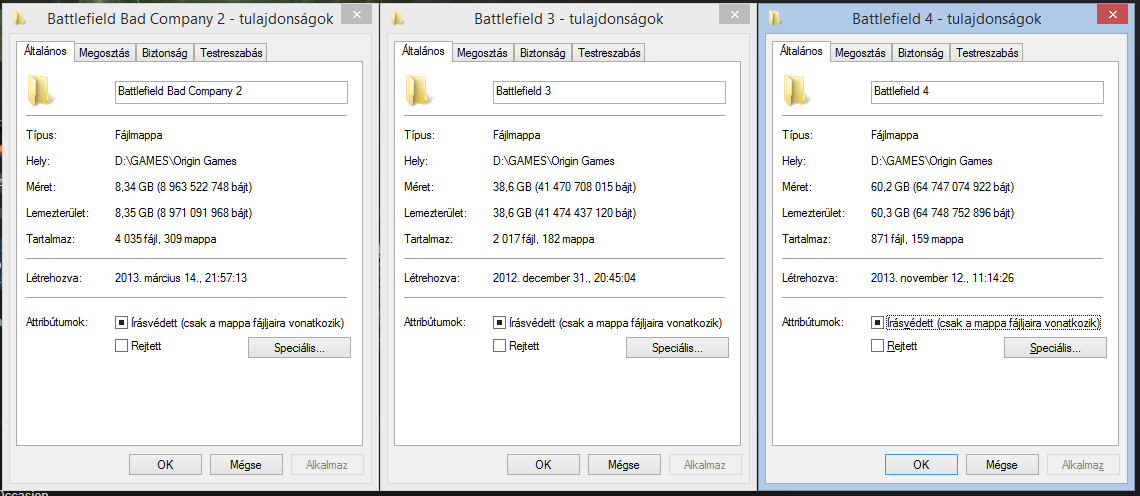The height and width of the screenshot is (496, 1140).
Task: Confirm with OK in Battlefield 3 window
Action: [x=543, y=464]
